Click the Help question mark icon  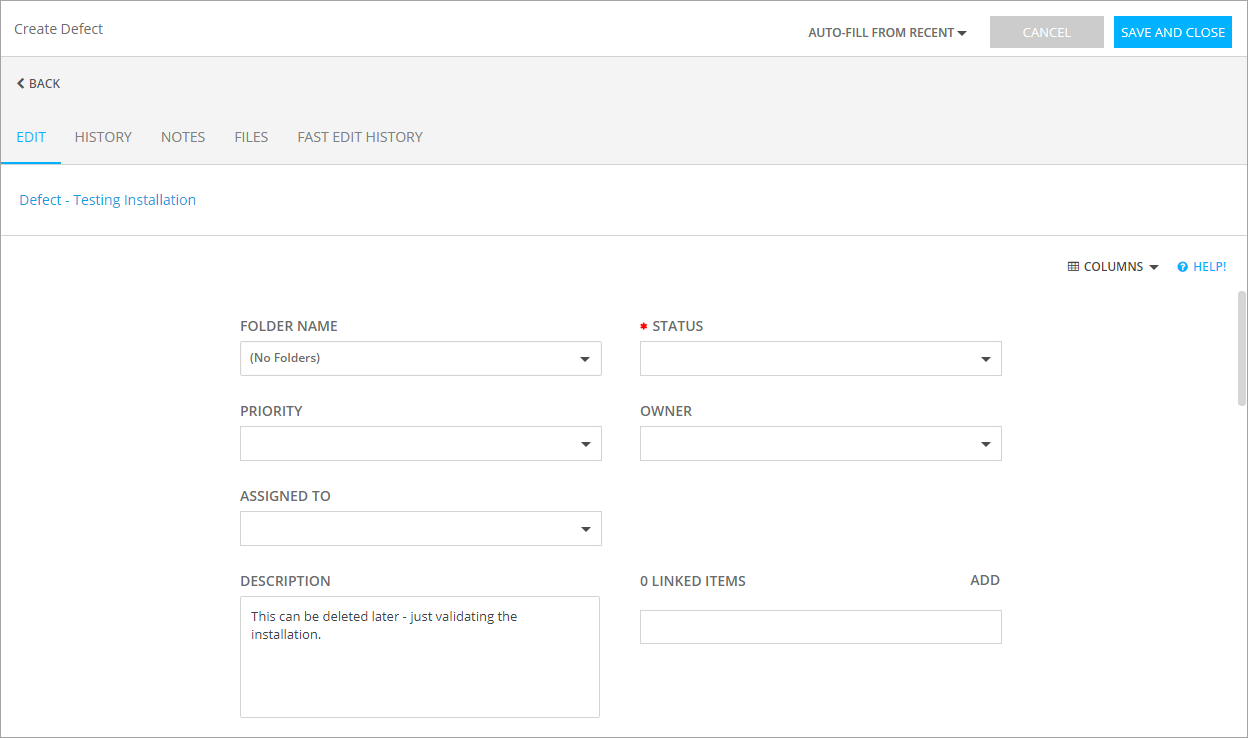(1182, 267)
